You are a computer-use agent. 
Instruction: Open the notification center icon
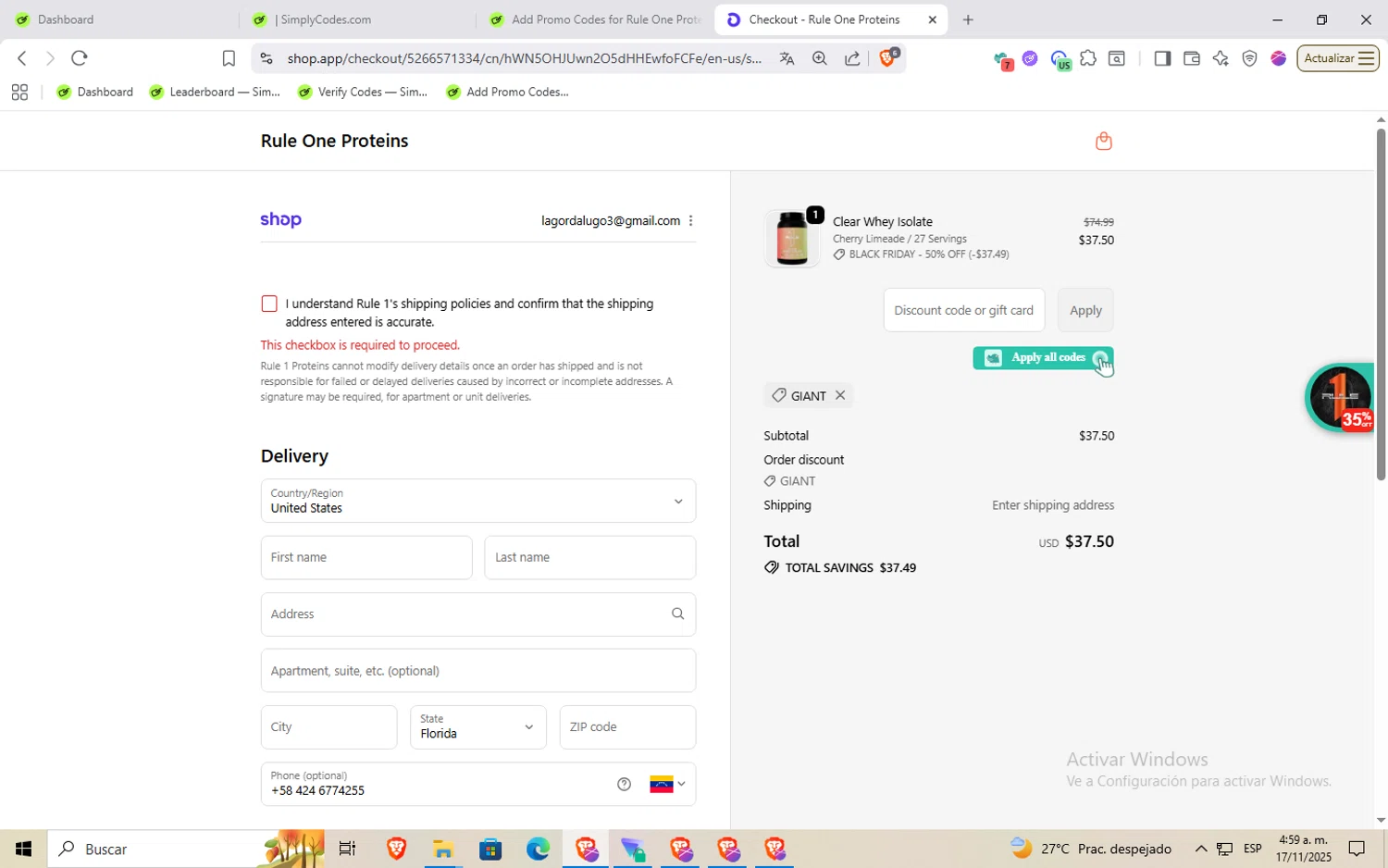click(x=1357, y=849)
